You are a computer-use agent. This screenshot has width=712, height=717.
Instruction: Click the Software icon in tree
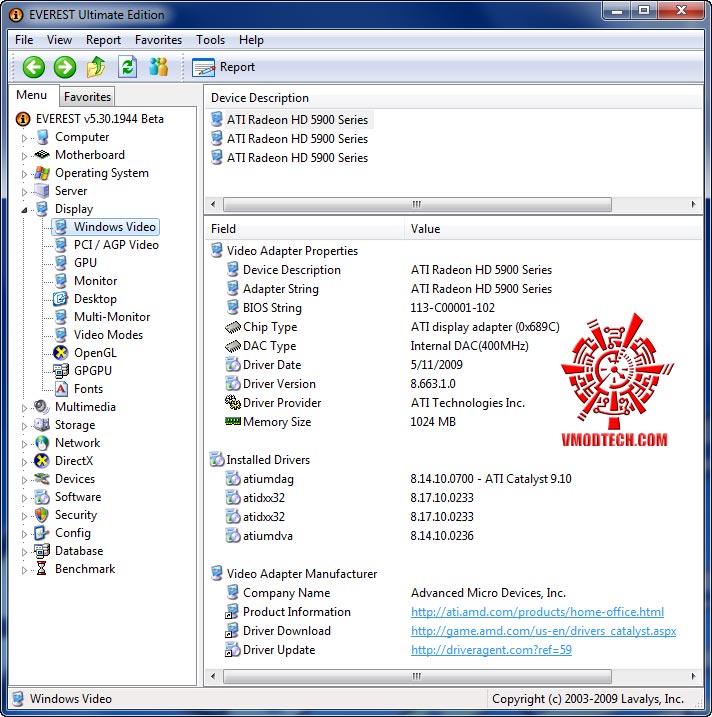42,497
